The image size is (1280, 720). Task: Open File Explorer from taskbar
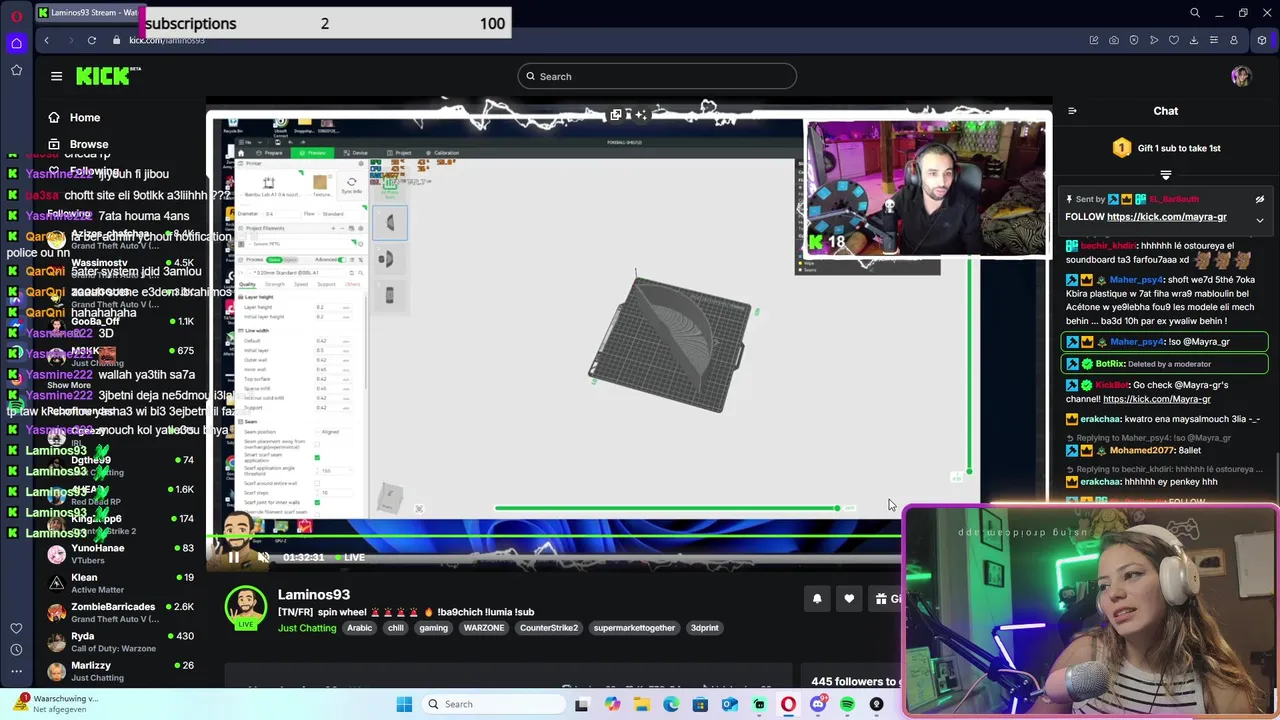[641, 704]
